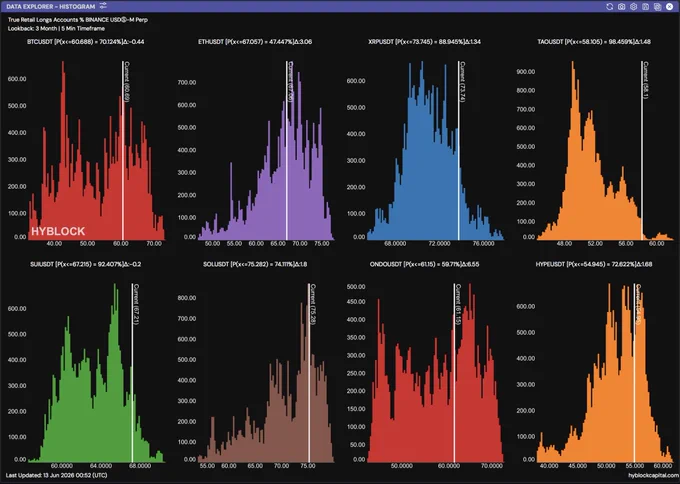Click the save icon in title bar
Image resolution: width=680 pixels, height=484 pixels.
tap(645, 7)
